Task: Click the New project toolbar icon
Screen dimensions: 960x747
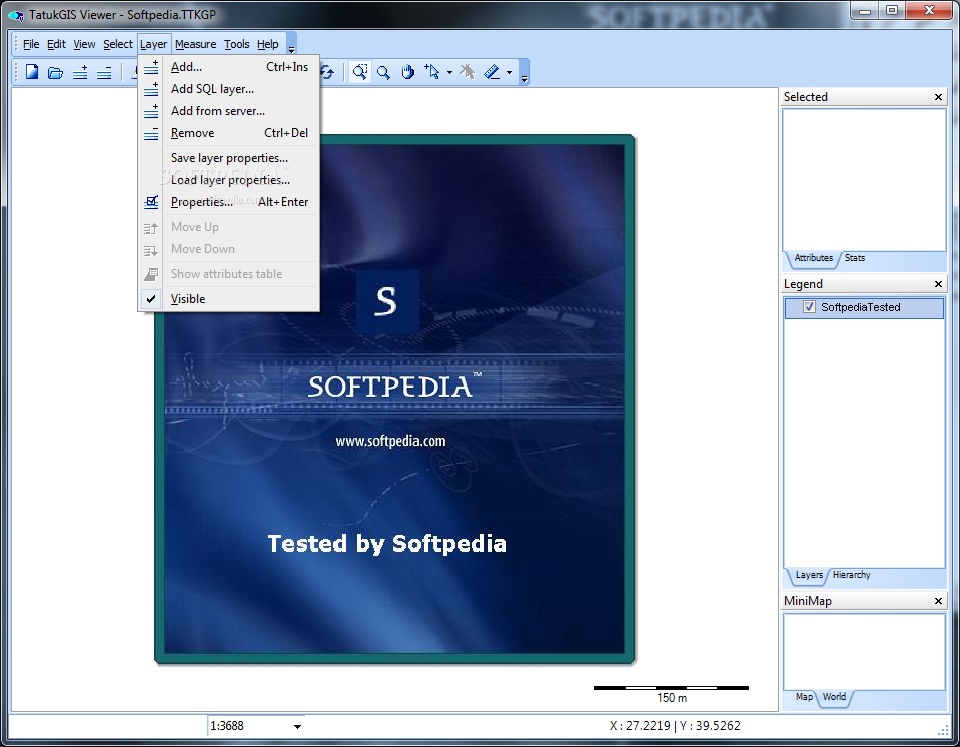Action: 32,72
